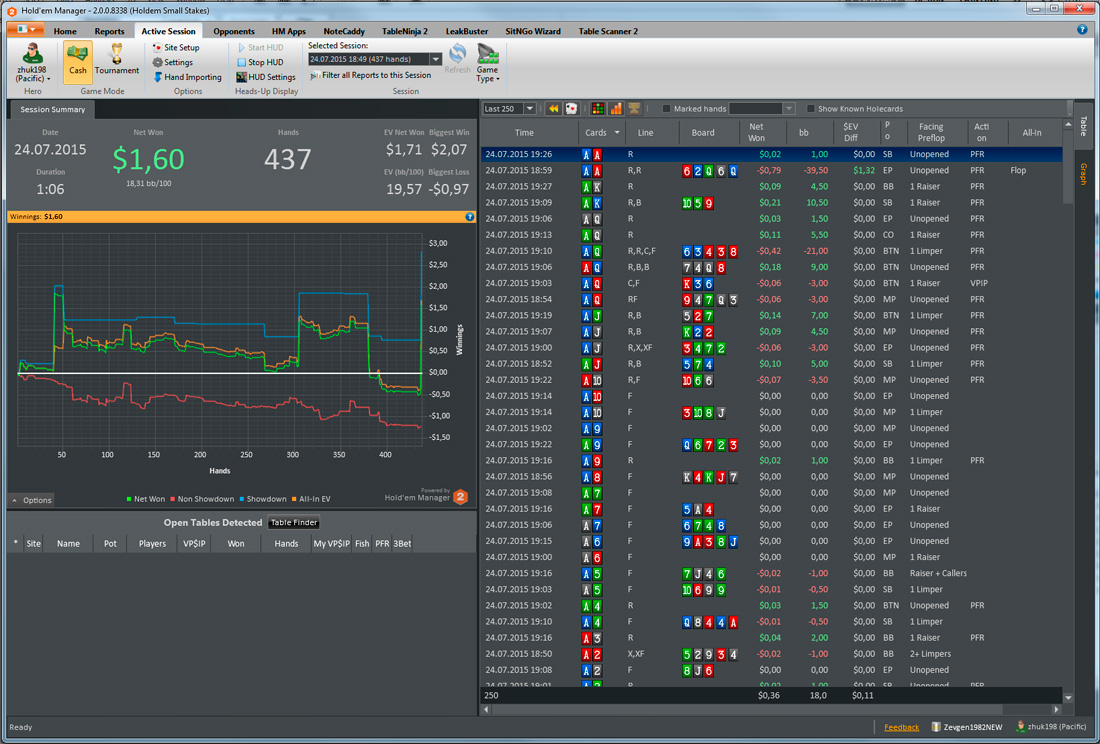Select the Session Summary tab
1100x744 pixels.
coord(53,109)
